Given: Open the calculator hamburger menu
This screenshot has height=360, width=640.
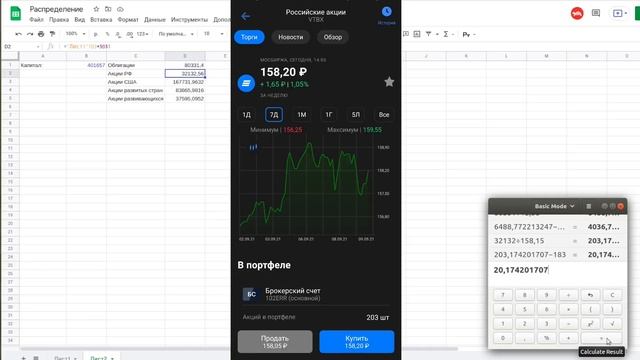Looking at the screenshot, I should (x=589, y=206).
